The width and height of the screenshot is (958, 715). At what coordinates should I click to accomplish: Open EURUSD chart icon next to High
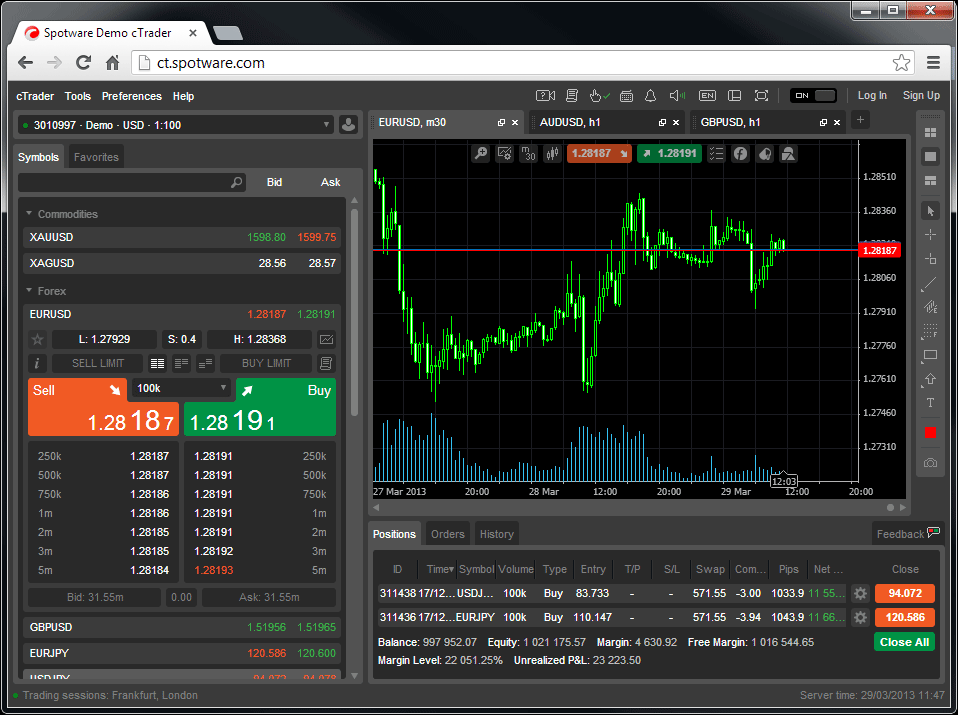326,339
